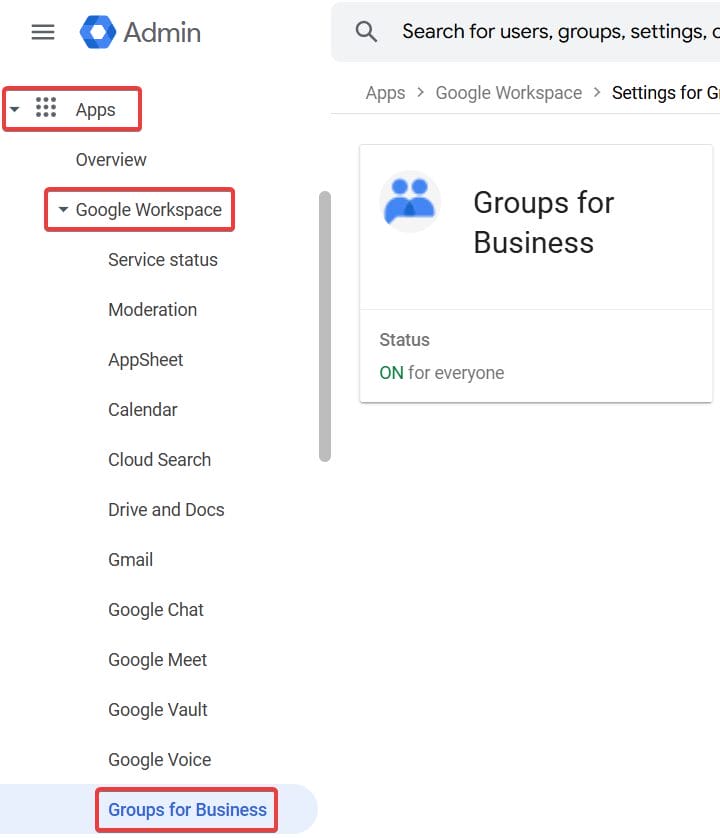Open Gmail settings
Image resolution: width=720 pixels, height=838 pixels.
pyautogui.click(x=130, y=560)
